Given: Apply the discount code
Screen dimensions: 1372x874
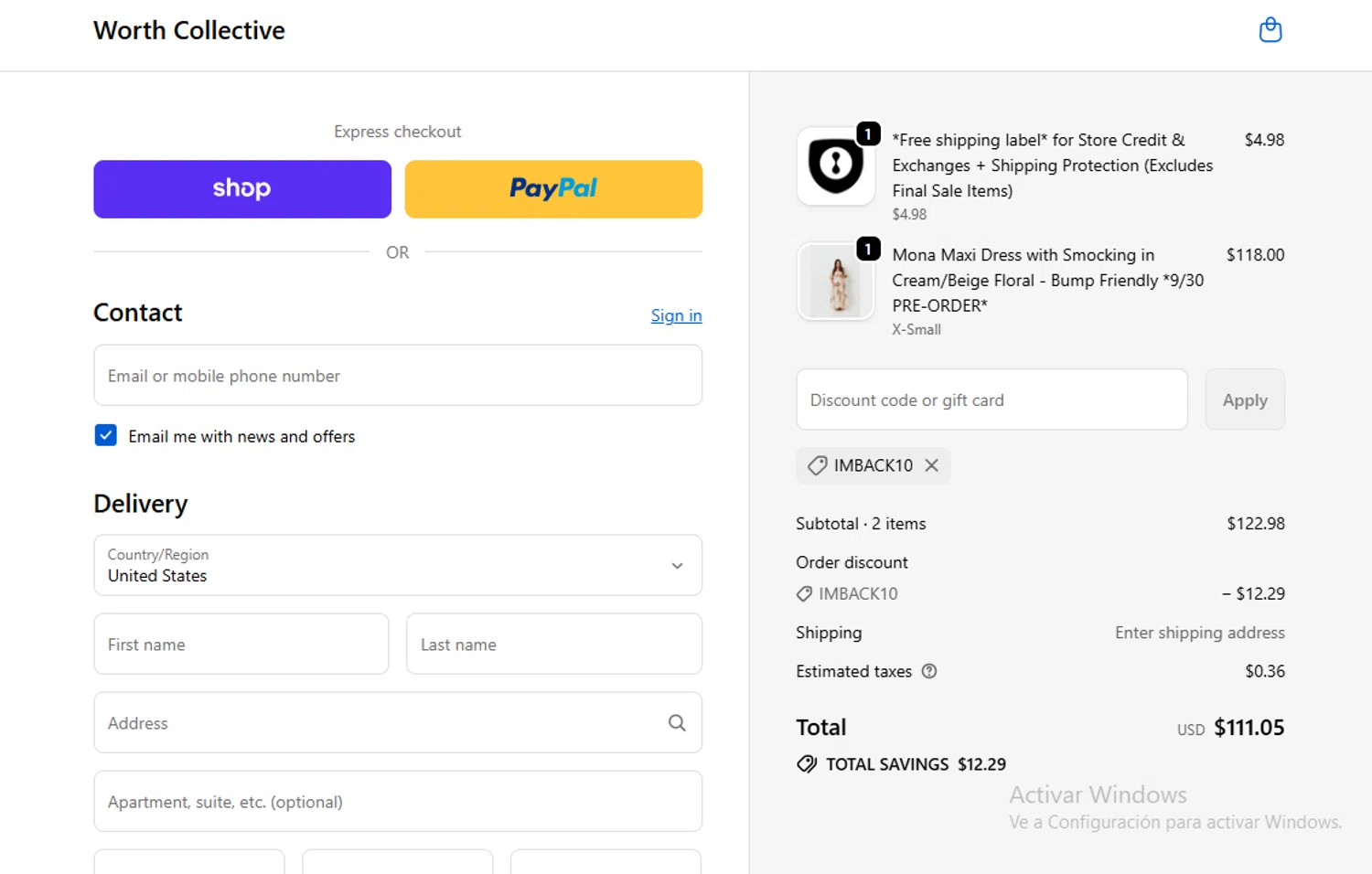Looking at the screenshot, I should coord(1245,400).
